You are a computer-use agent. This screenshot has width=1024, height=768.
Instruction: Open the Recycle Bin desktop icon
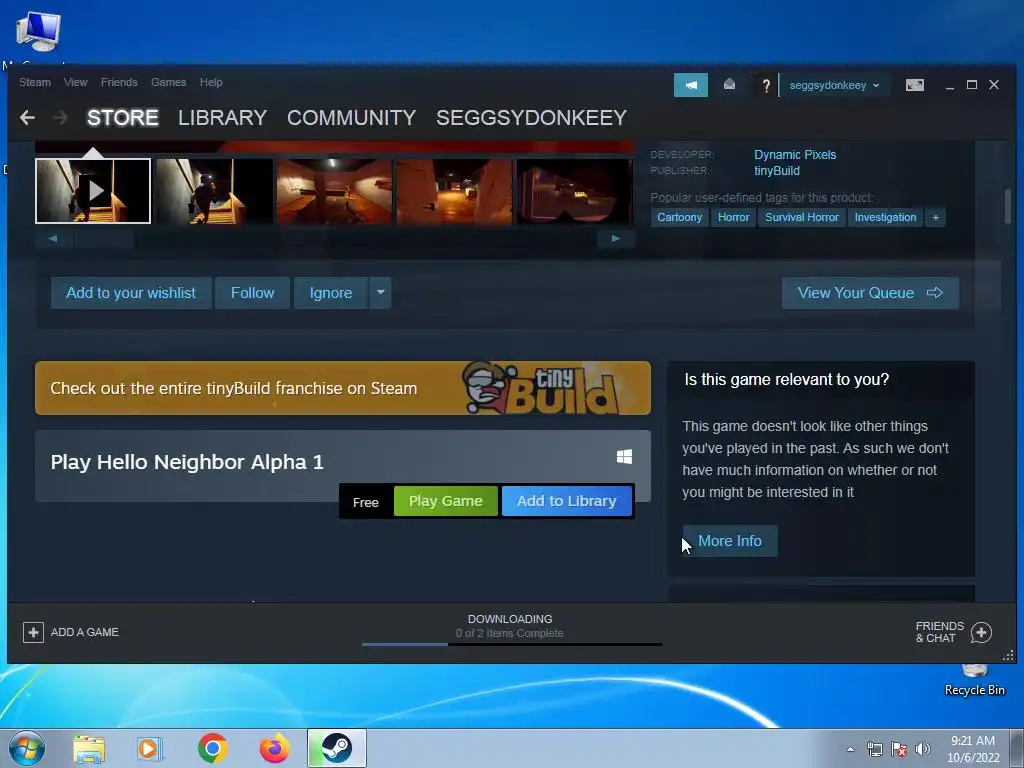click(974, 679)
